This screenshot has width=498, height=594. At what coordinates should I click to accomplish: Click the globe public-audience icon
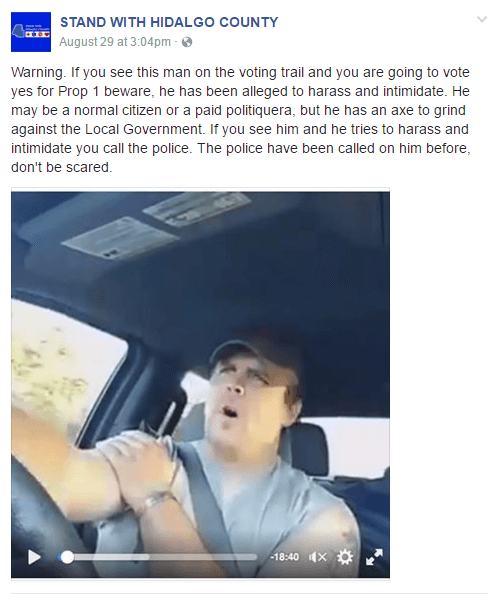coord(187,42)
